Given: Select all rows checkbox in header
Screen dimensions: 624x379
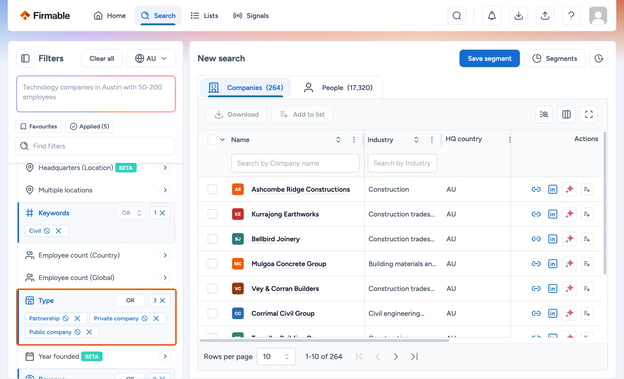Looking at the screenshot, I should [212, 140].
